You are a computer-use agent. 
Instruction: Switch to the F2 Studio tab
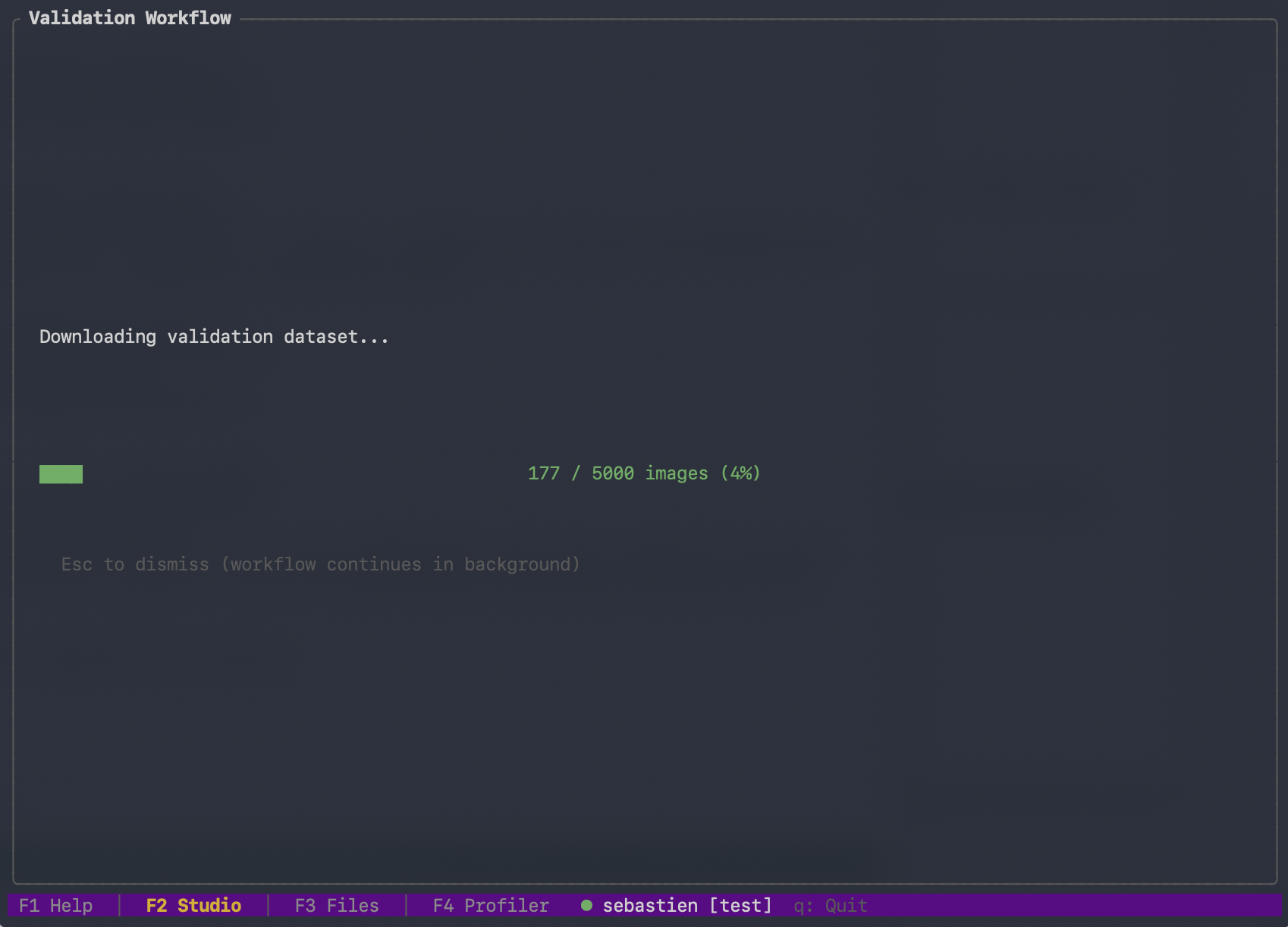[193, 905]
